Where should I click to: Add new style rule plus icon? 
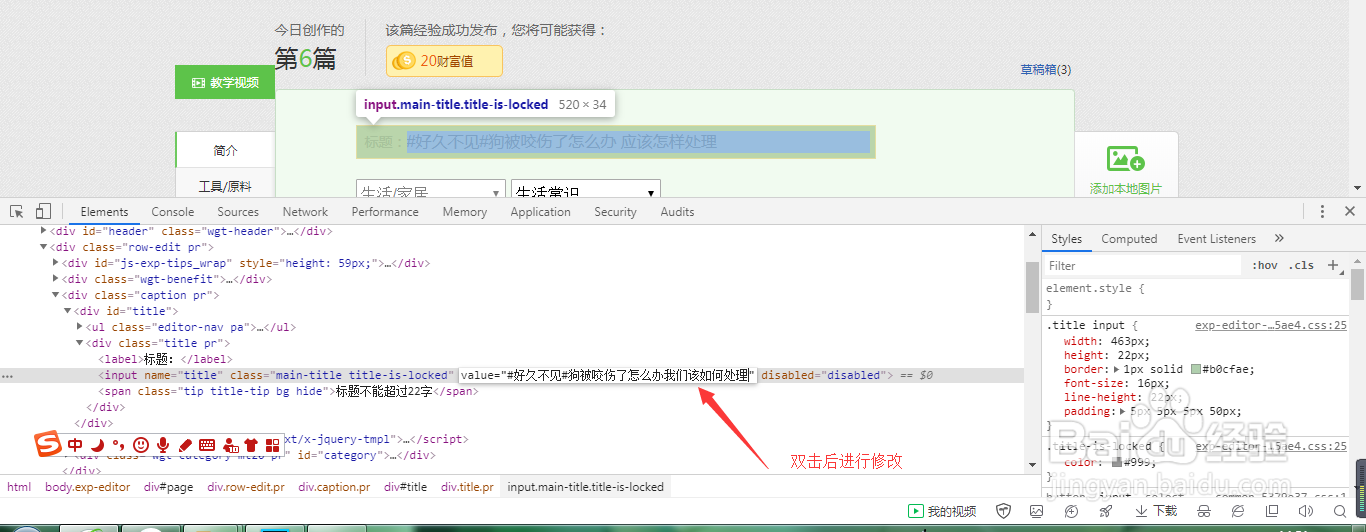pyautogui.click(x=1333, y=265)
